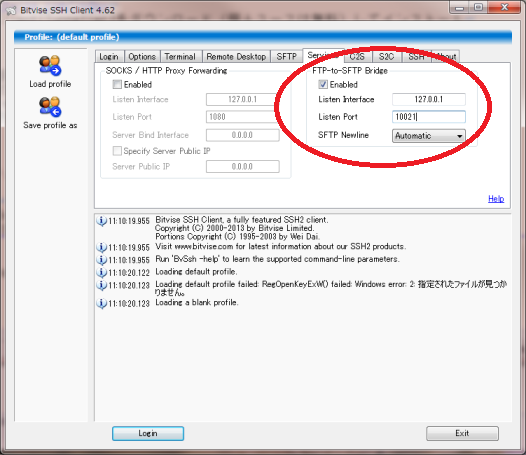Click info icon beside "Run 'BvSsh -help'" log entry
This screenshot has width=526, height=455.
tap(101, 260)
